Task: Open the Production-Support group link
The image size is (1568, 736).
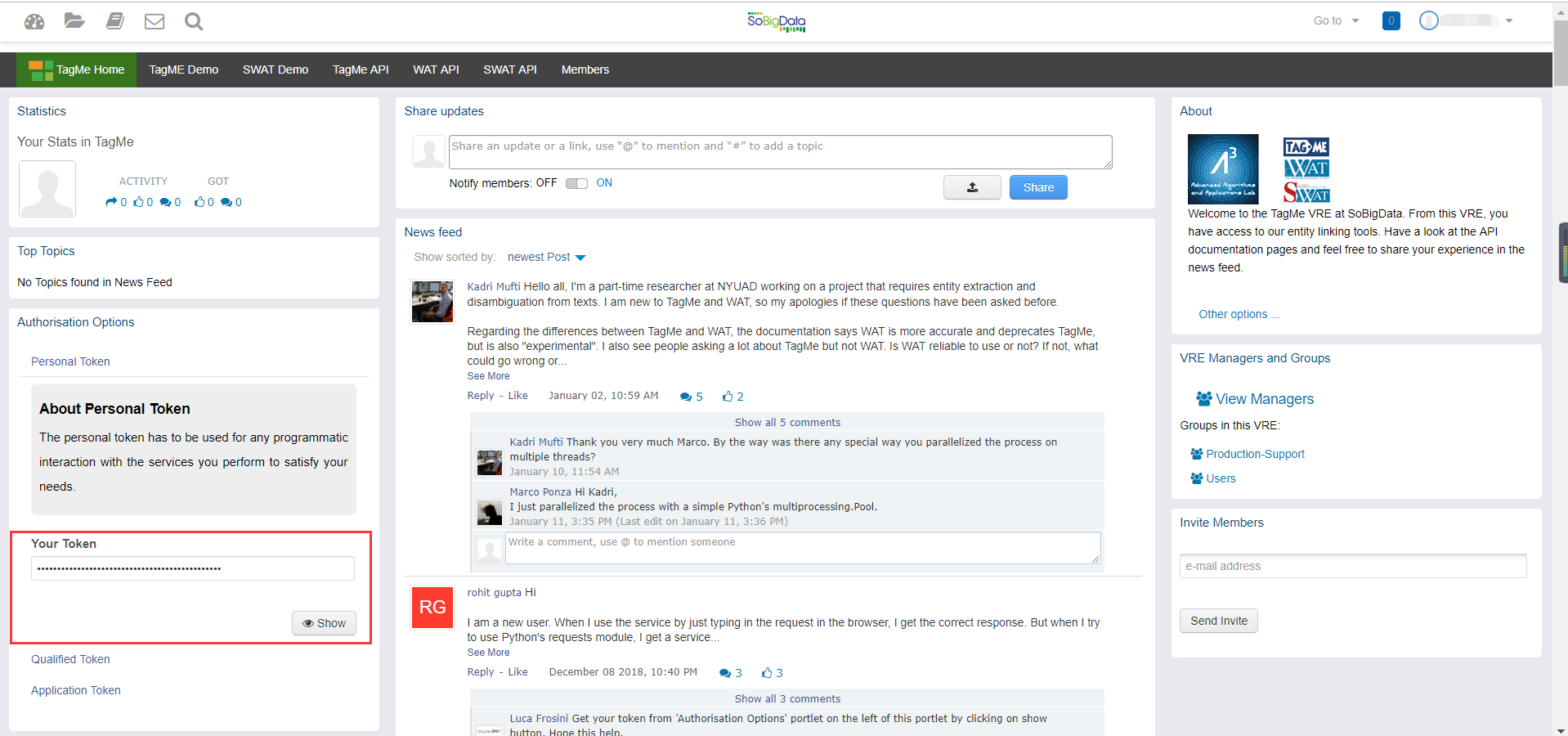Action: tap(1255, 454)
